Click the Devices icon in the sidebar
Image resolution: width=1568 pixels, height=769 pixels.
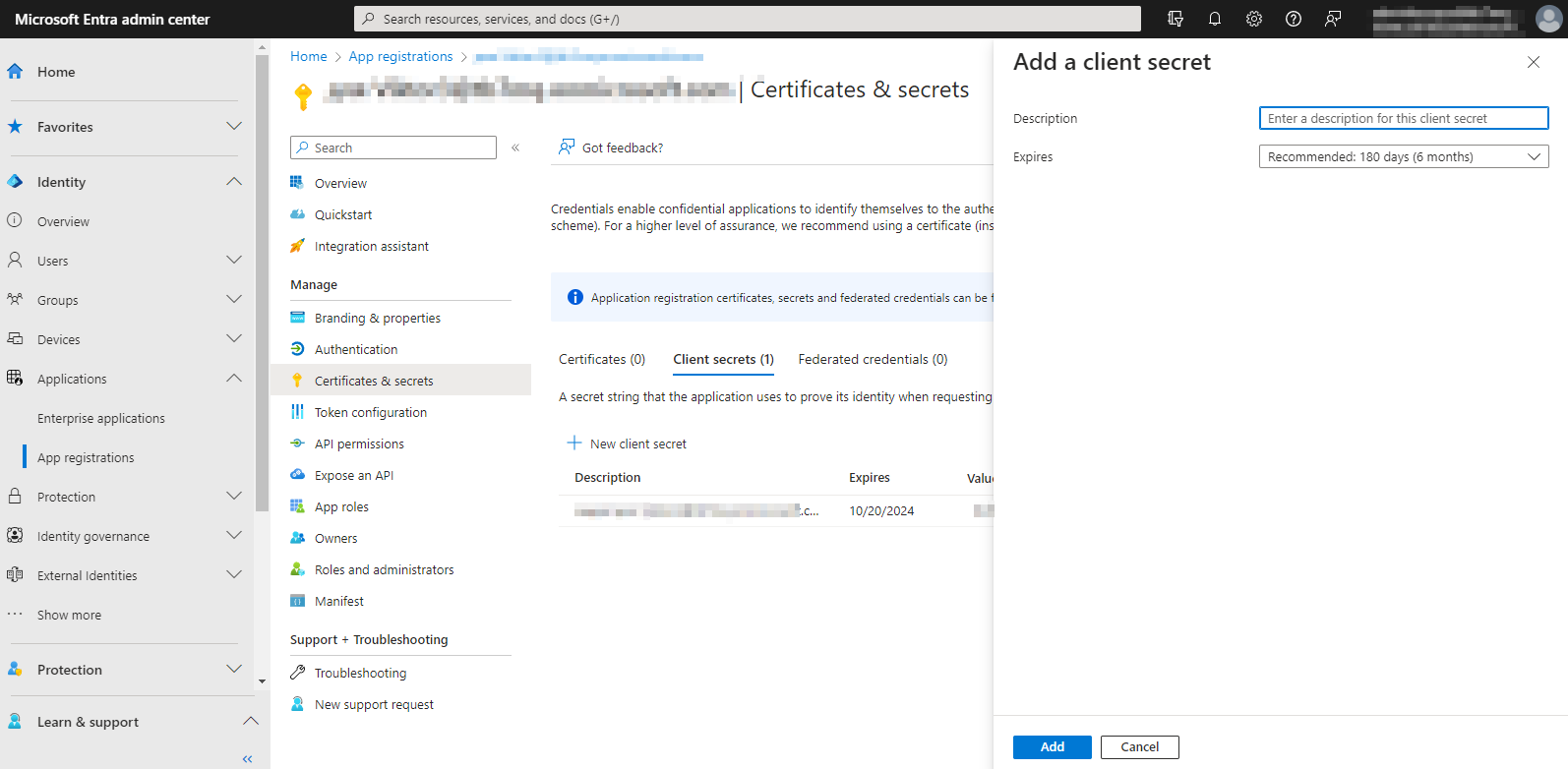click(15, 339)
